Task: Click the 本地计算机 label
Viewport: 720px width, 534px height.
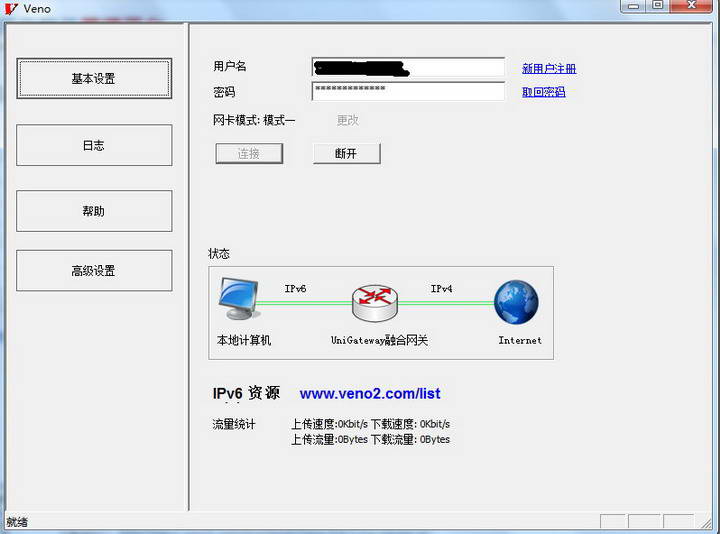Action: [x=244, y=340]
